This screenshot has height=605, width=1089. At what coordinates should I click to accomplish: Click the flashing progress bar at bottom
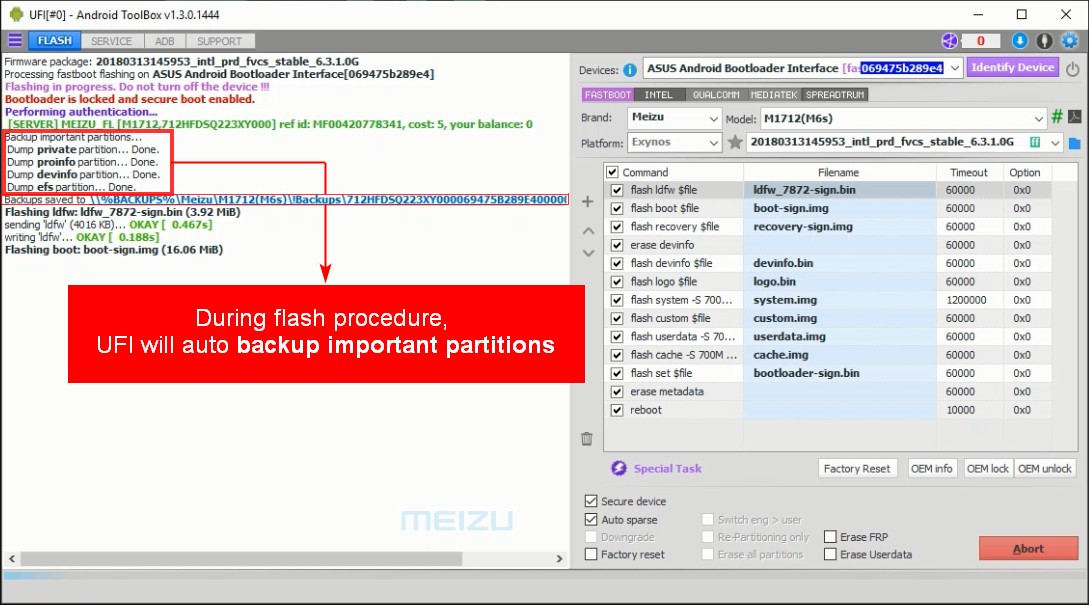pos(544,575)
